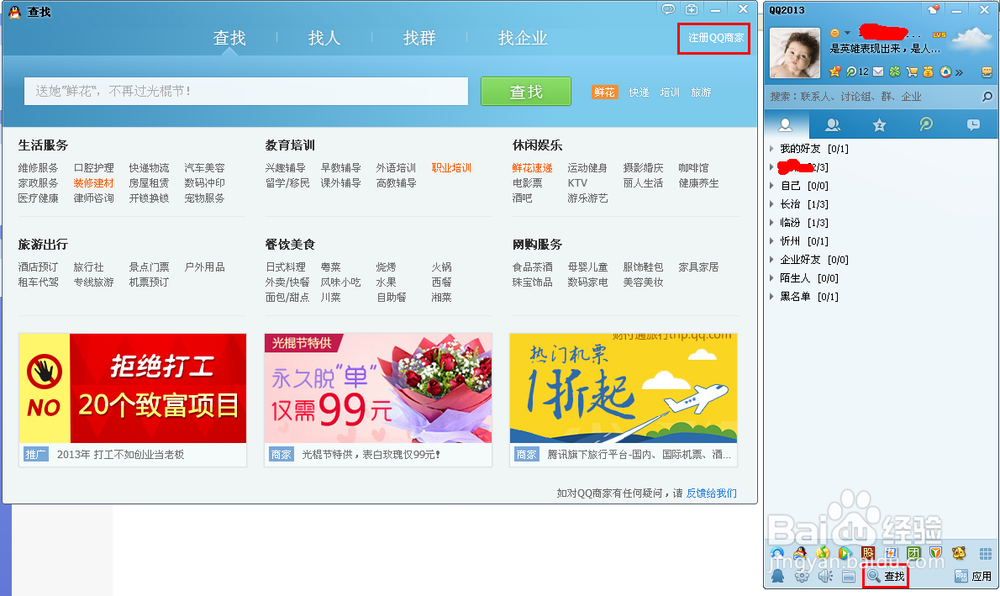Open the Qzone star tab in QQ panel
This screenshot has width=1000, height=596.
(x=879, y=125)
